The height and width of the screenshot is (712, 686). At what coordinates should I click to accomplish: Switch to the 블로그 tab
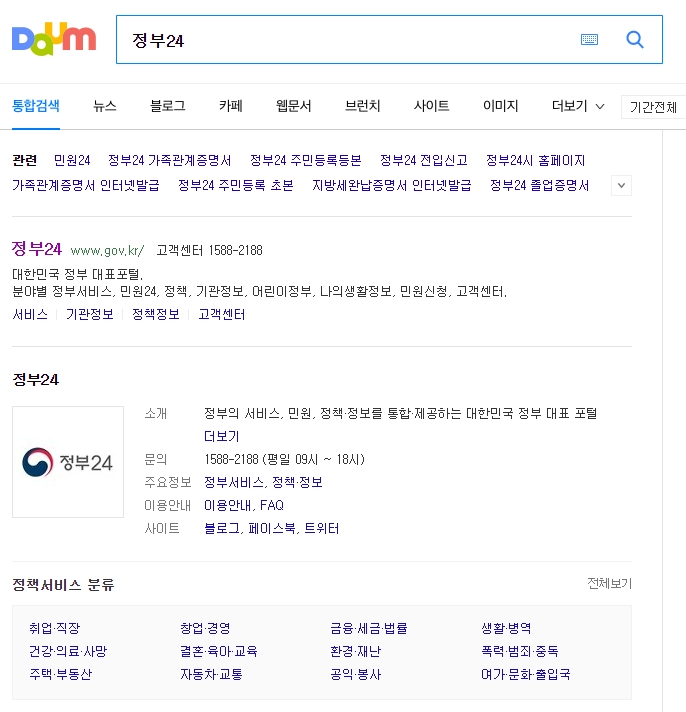click(168, 106)
